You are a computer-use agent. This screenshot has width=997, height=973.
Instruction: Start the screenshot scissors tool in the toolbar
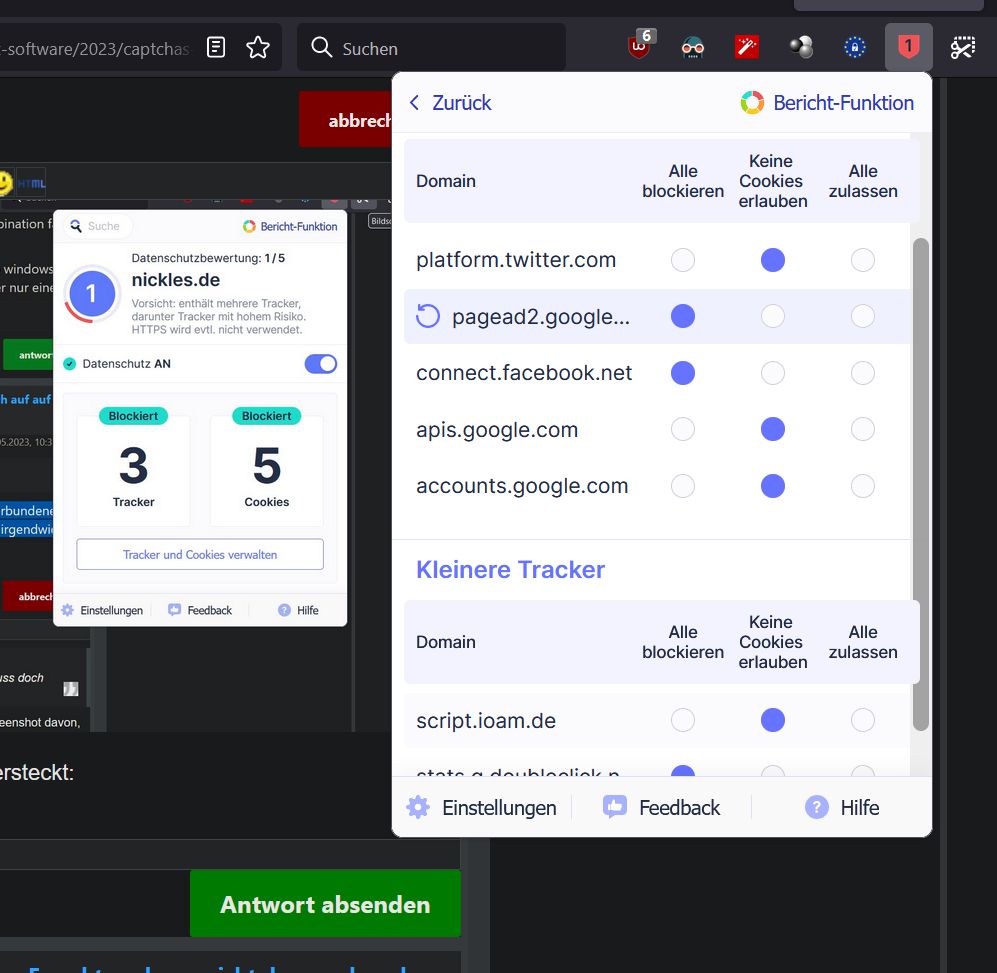point(963,47)
